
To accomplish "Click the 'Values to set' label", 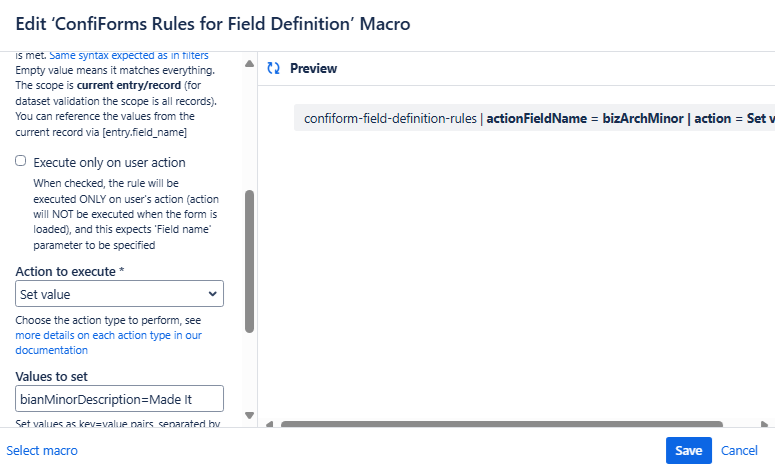I will click(x=51, y=376).
